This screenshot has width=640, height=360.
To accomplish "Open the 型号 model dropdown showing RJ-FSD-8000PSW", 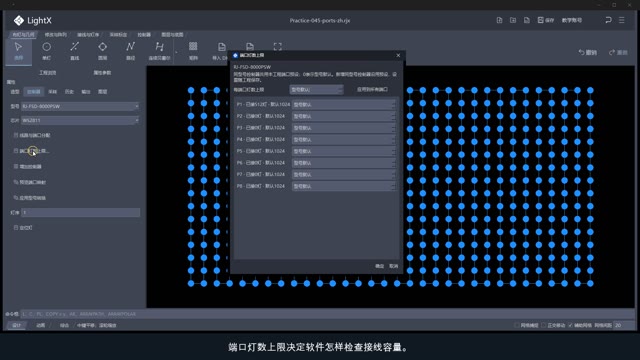I will (x=80, y=106).
